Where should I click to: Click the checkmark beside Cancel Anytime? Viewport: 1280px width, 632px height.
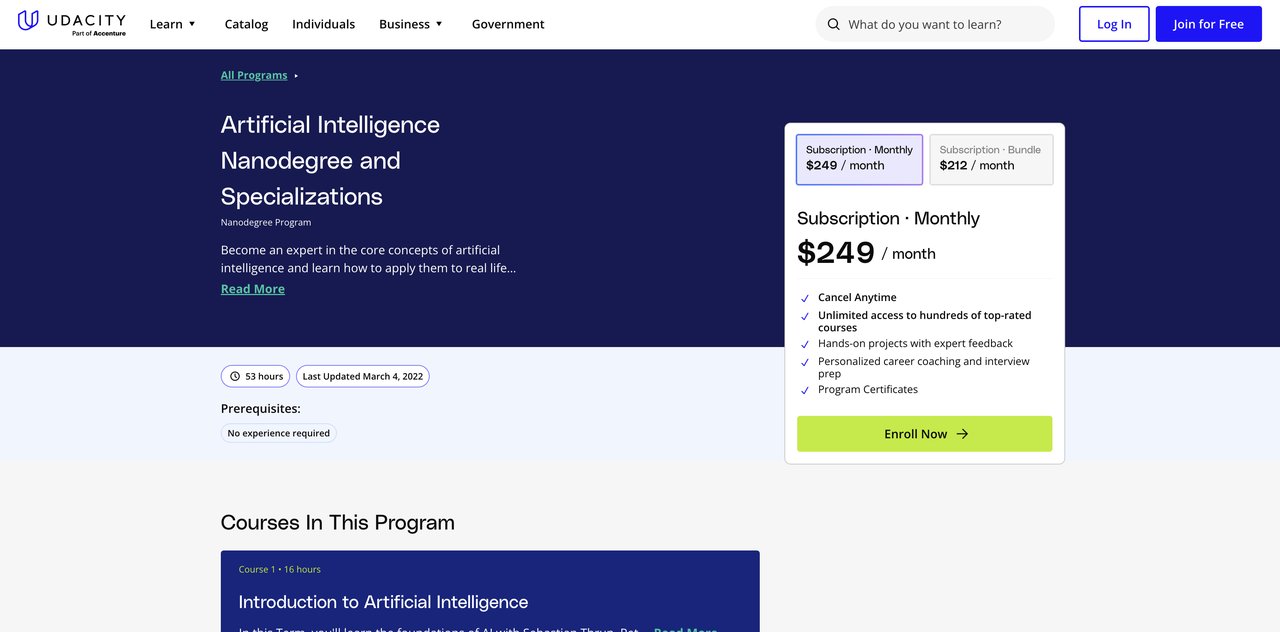[805, 298]
